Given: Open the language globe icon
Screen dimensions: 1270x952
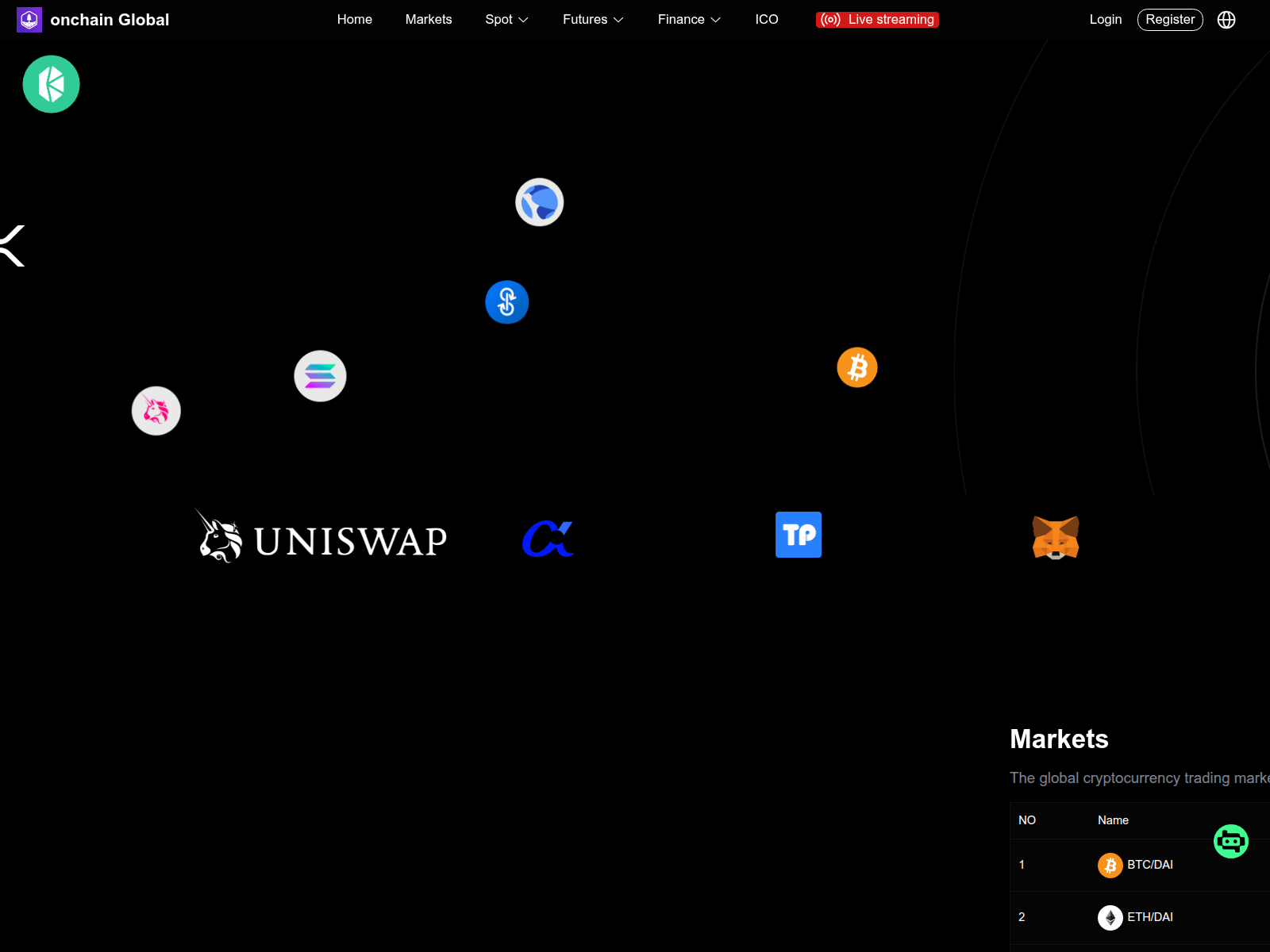Looking at the screenshot, I should tap(1226, 20).
